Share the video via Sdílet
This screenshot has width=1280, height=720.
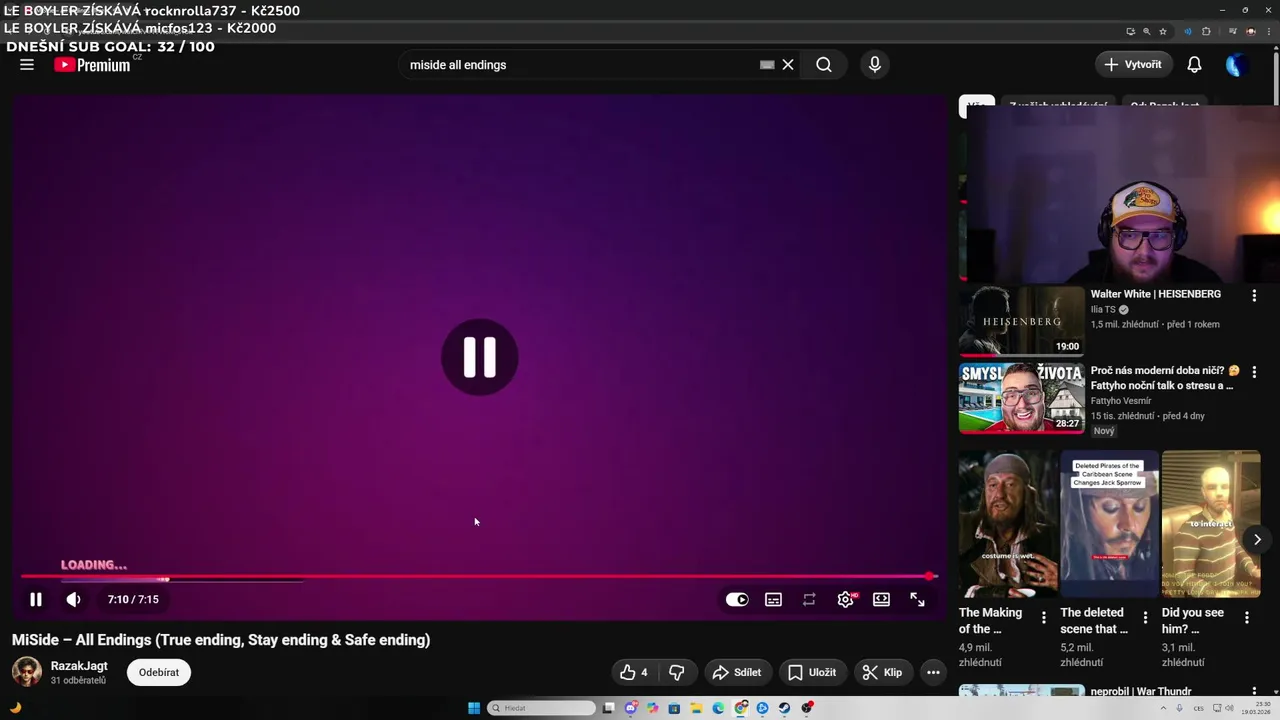(x=737, y=673)
